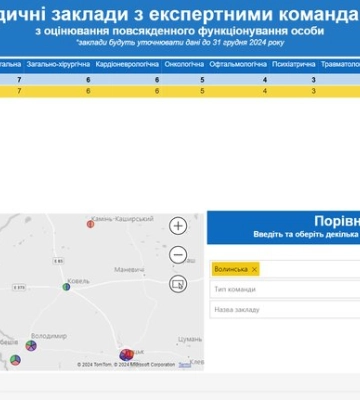The height and width of the screenshot is (400, 360).
Task: Open the map Terms link
Action: (x=184, y=365)
